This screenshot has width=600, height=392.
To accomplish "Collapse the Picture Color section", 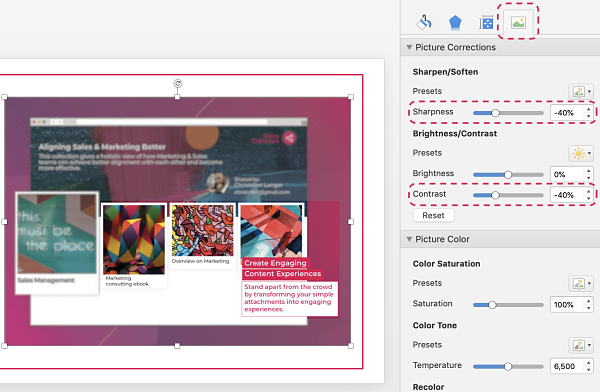I will 409,239.
